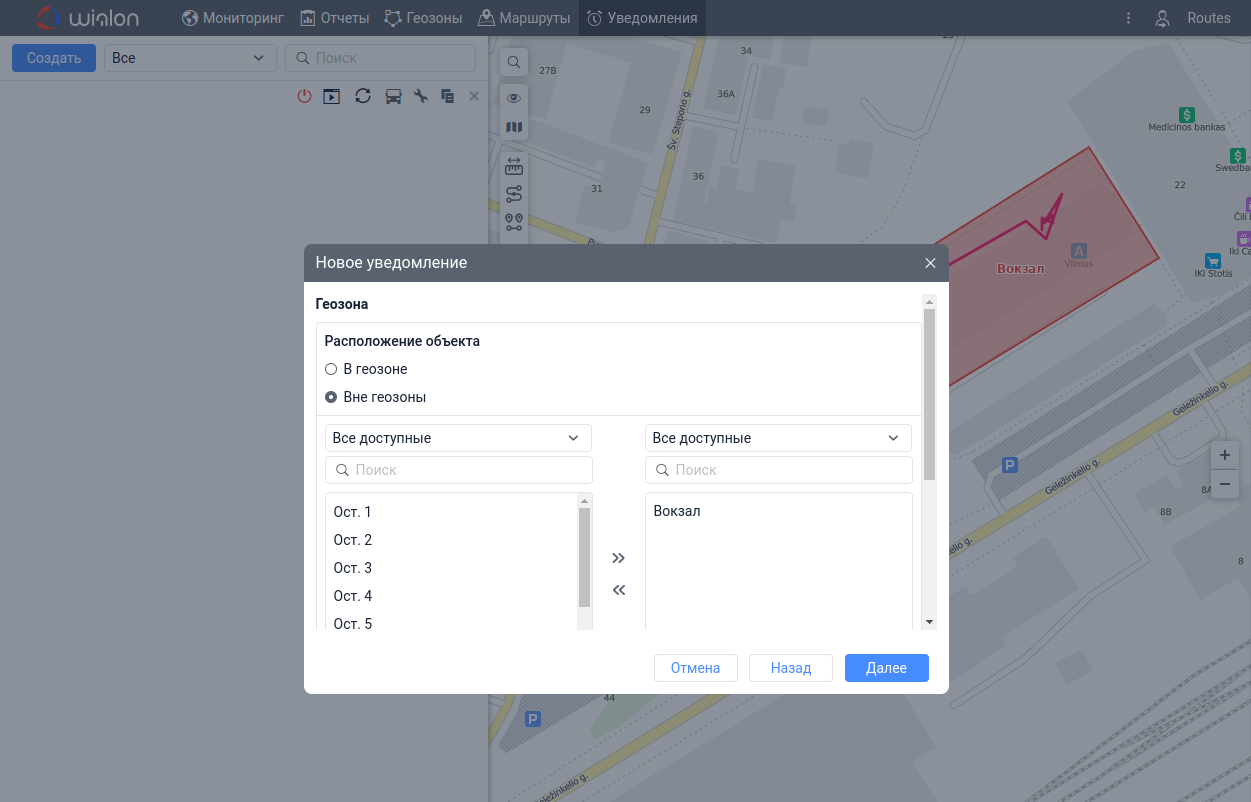Open the "Все" filter dropdown
Viewport: 1251px width, 802px height.
pos(190,58)
